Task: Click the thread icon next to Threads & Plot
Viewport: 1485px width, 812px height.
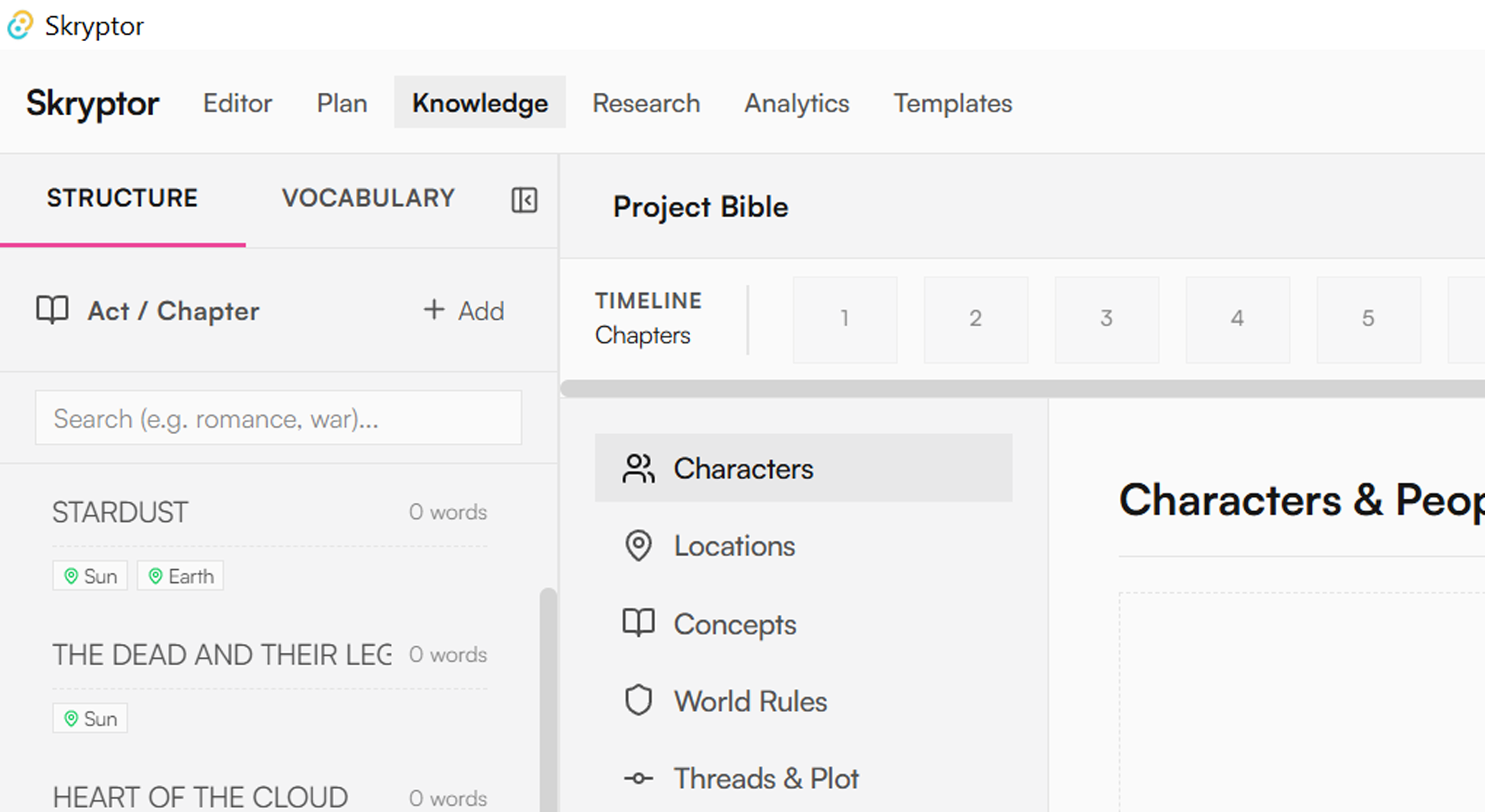Action: (x=639, y=778)
